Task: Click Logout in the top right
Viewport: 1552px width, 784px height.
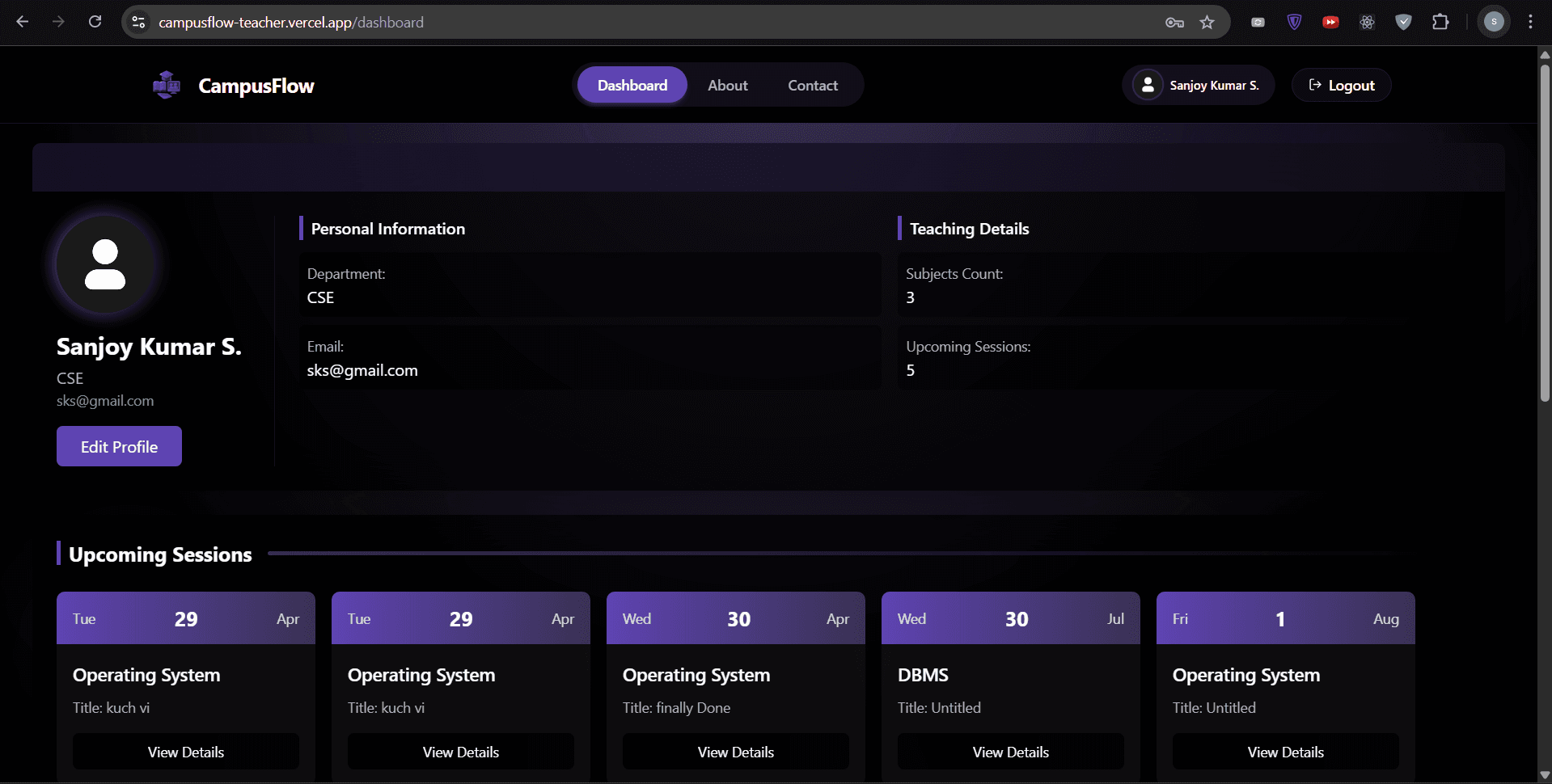Action: pyautogui.click(x=1340, y=84)
